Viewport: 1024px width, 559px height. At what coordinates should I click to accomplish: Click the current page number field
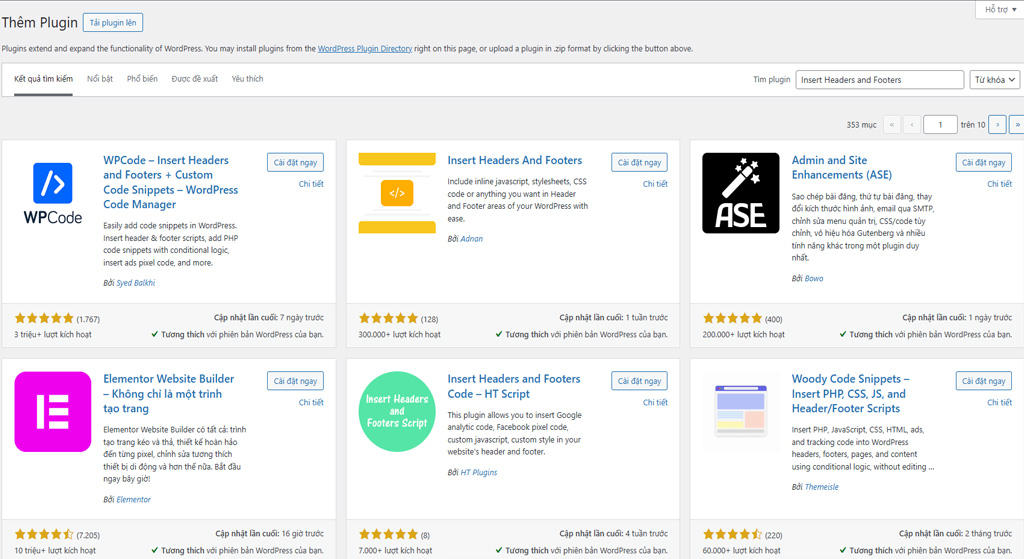point(940,124)
